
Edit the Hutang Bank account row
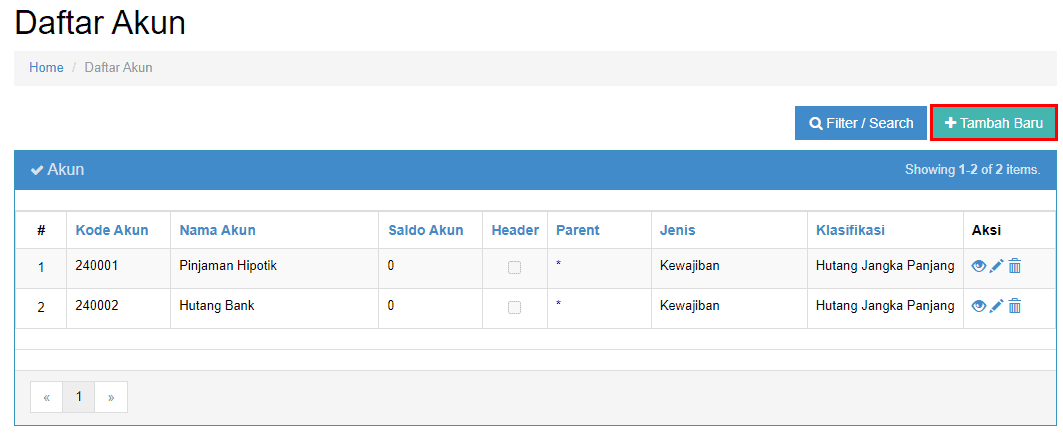(996, 306)
